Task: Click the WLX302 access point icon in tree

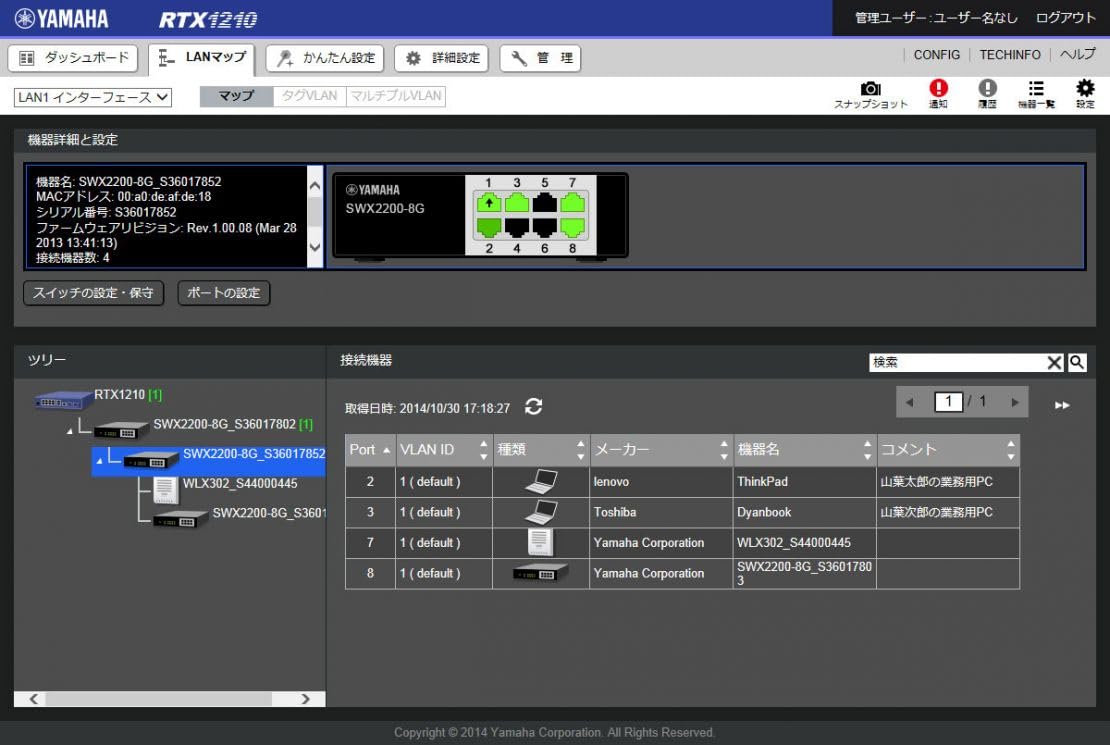Action: pyautogui.click(x=166, y=490)
